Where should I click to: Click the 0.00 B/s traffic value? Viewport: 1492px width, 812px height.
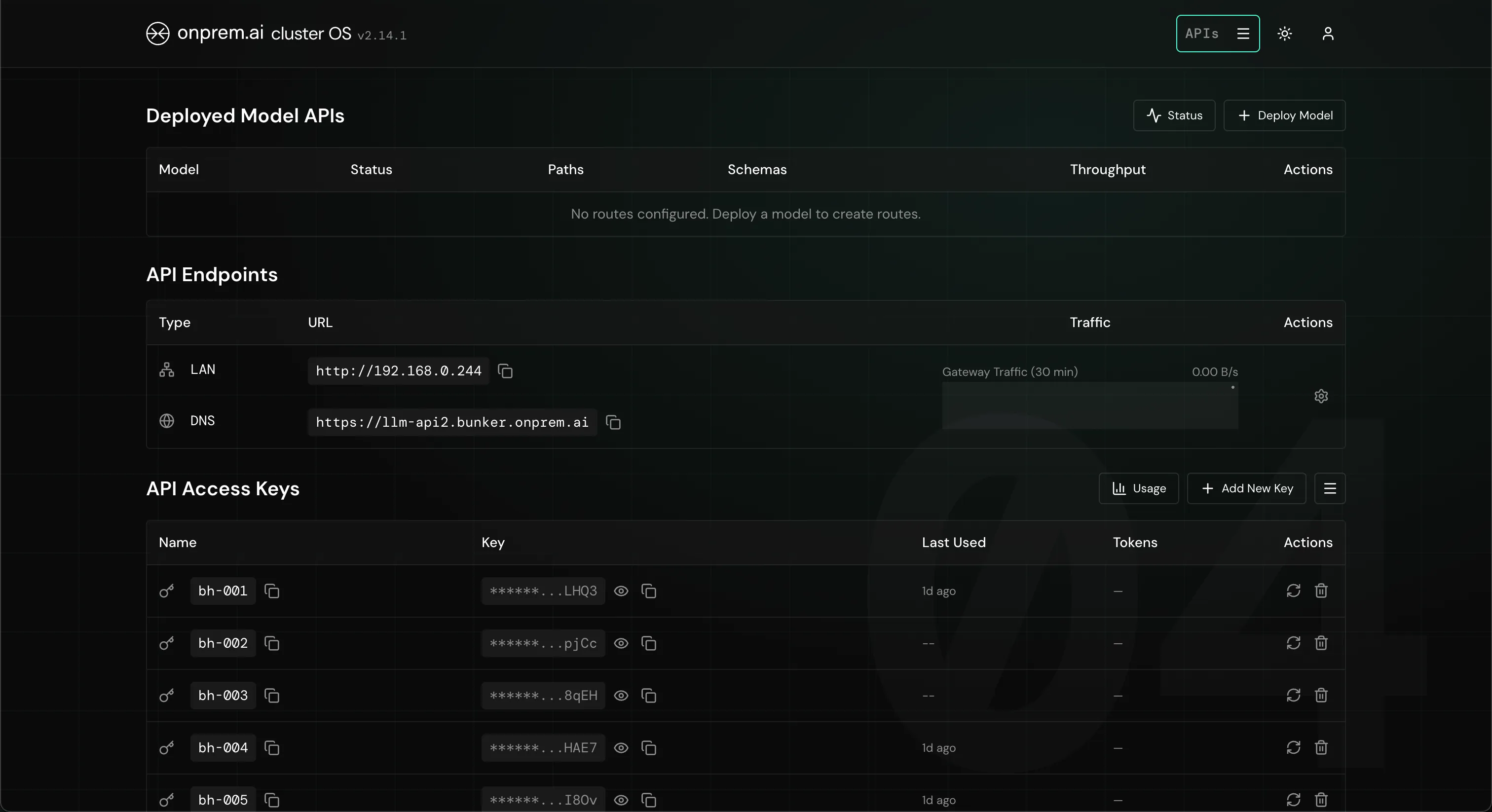tap(1215, 372)
